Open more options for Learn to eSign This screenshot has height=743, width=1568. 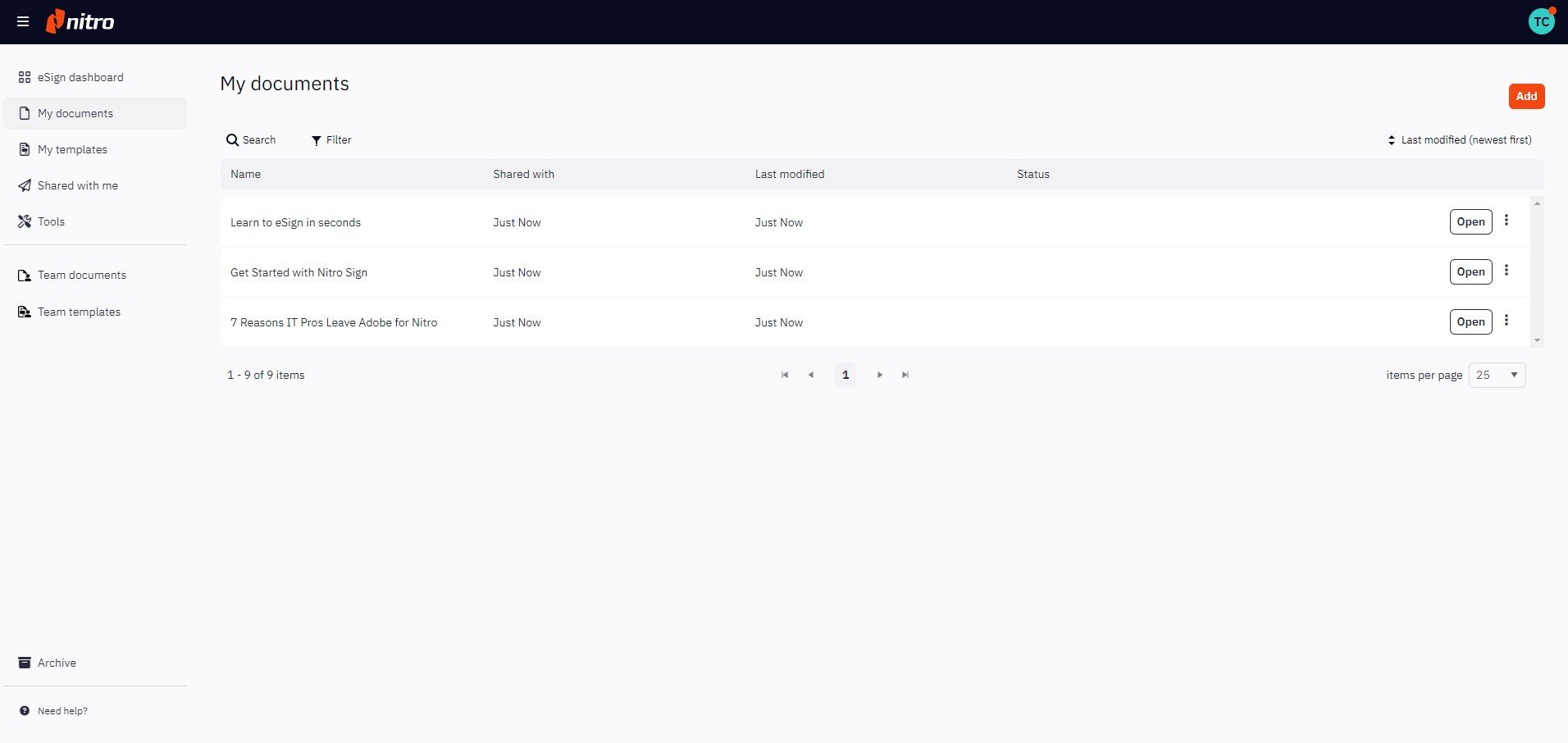coord(1506,221)
